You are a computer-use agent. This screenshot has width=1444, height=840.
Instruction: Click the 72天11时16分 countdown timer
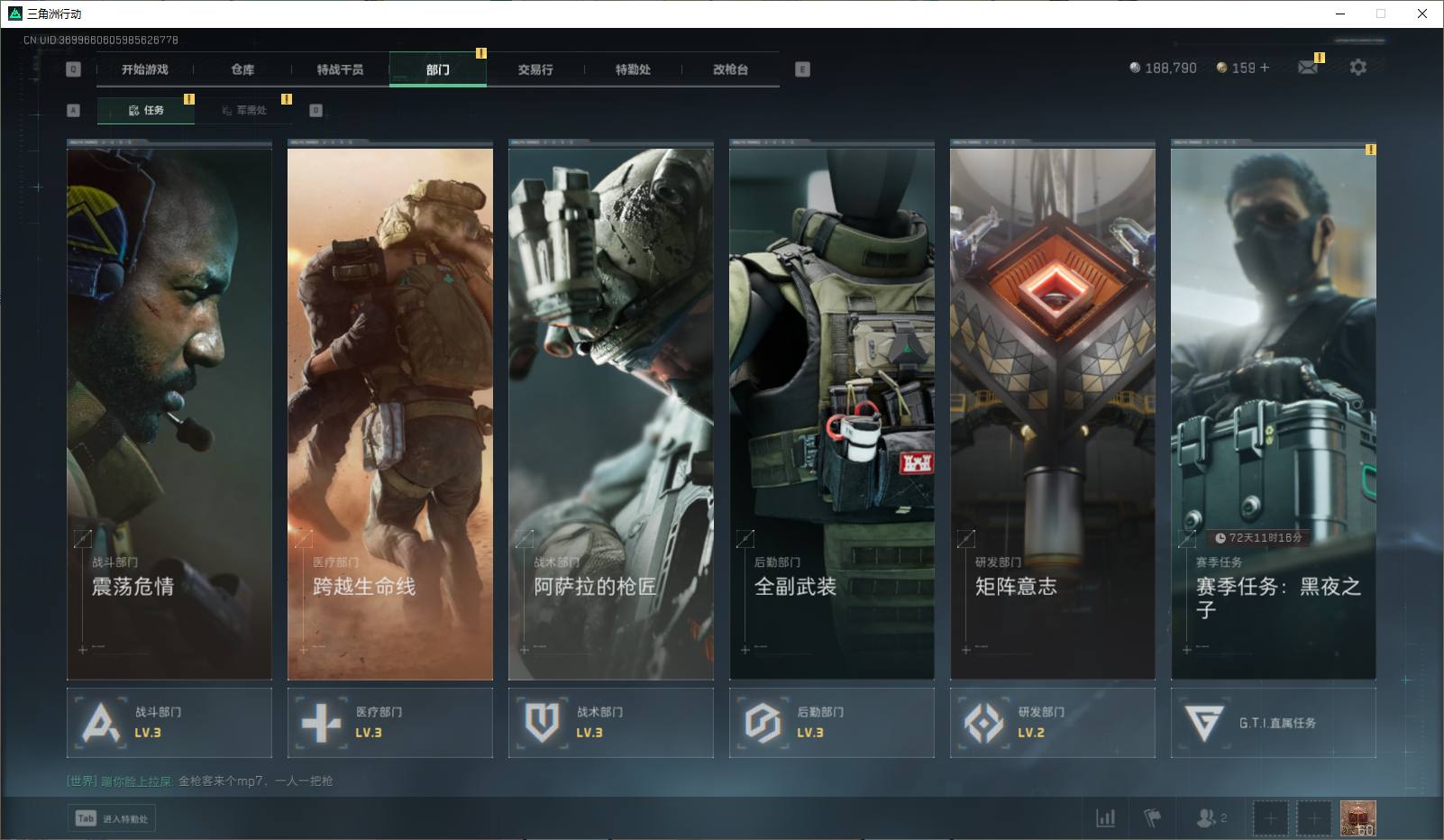tap(1258, 538)
